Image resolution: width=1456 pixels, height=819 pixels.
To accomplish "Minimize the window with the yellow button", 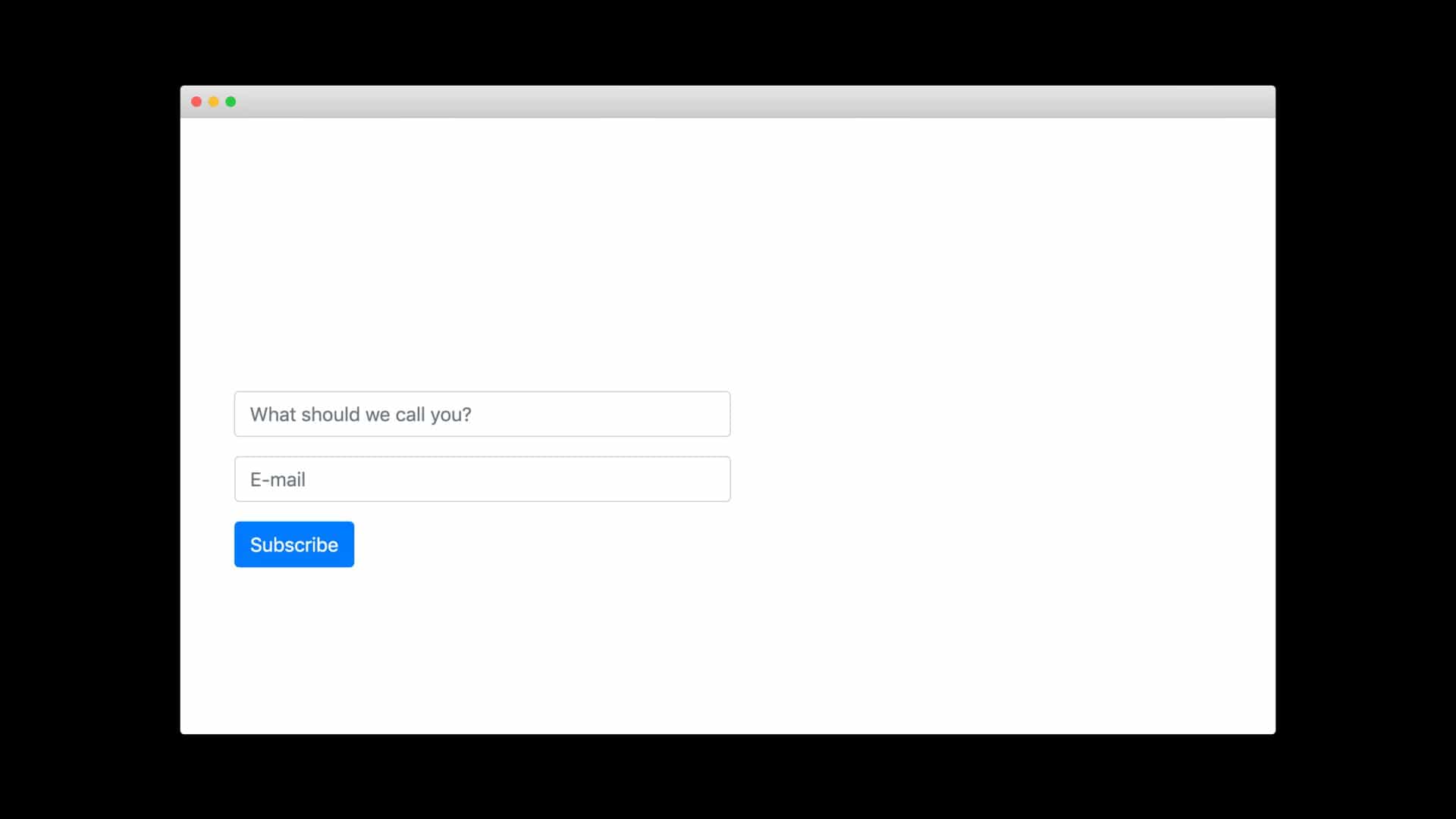I will 214,102.
